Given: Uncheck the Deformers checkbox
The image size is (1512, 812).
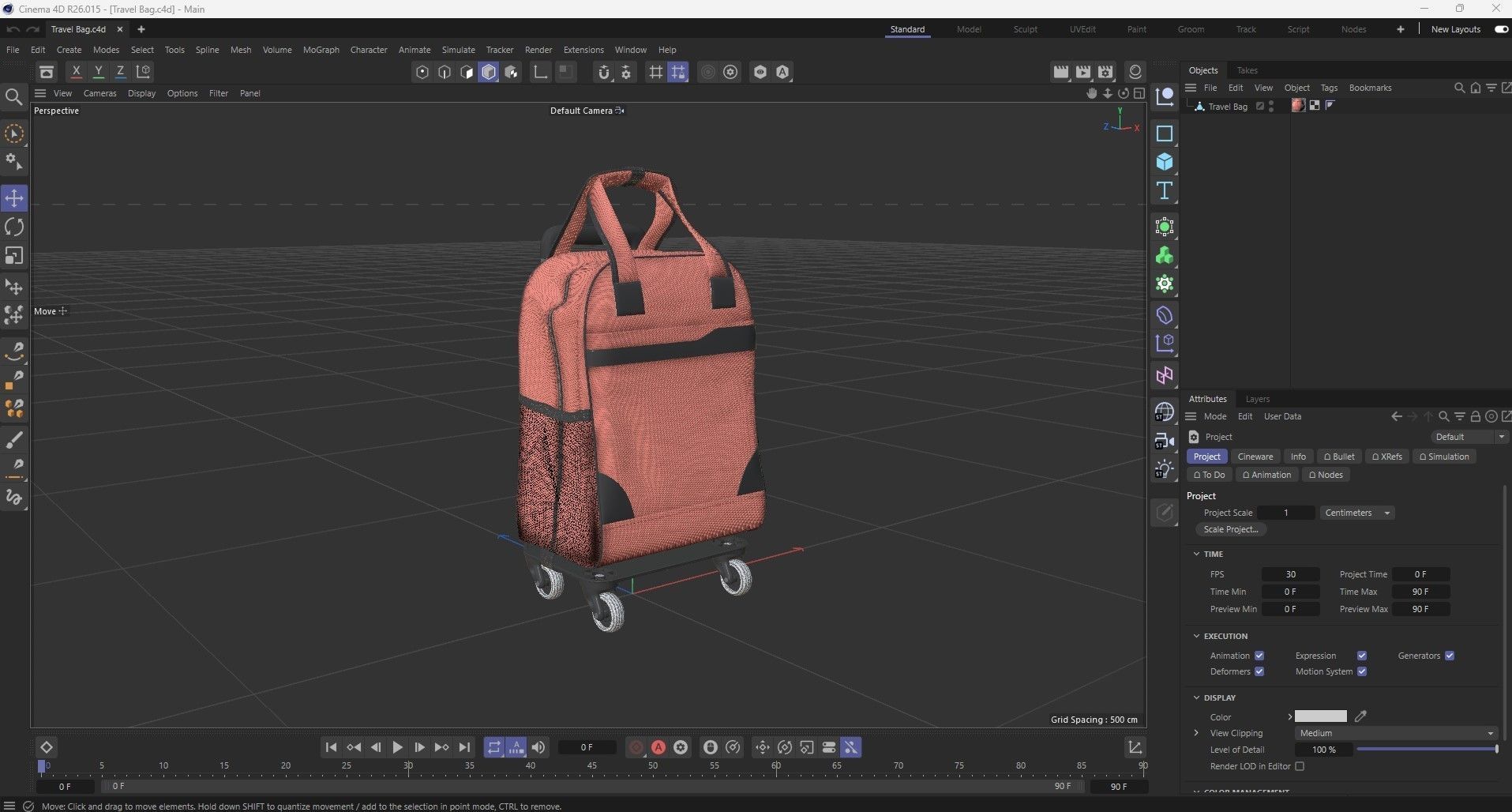Looking at the screenshot, I should (1259, 671).
